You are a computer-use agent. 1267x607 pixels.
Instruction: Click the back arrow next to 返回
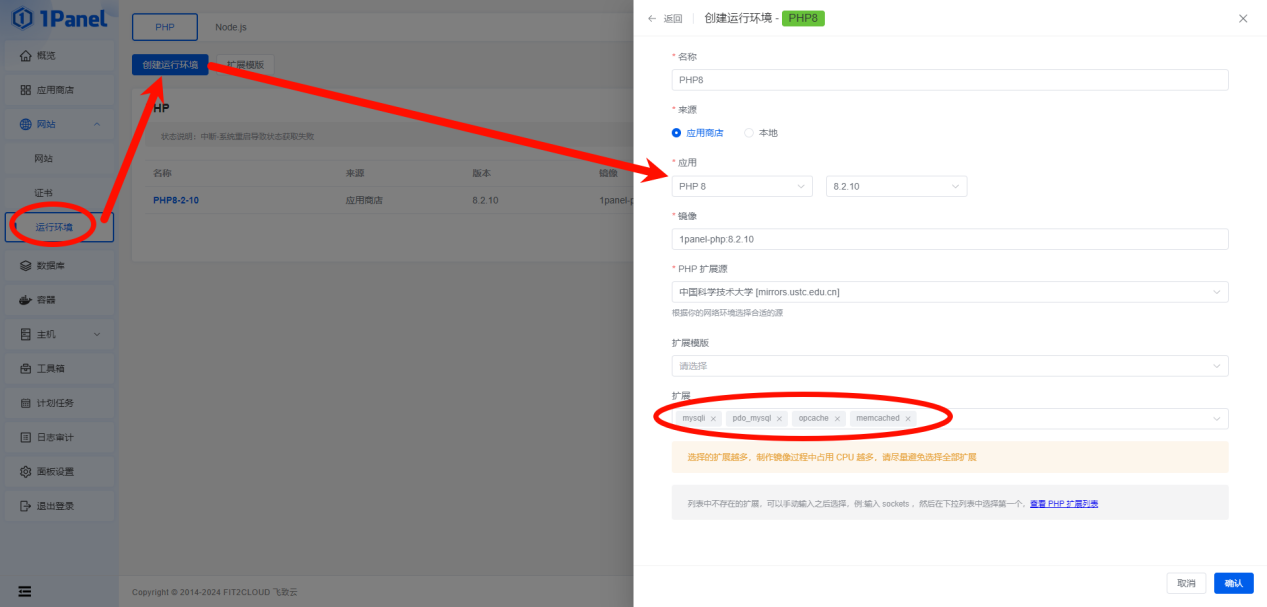tap(652, 18)
